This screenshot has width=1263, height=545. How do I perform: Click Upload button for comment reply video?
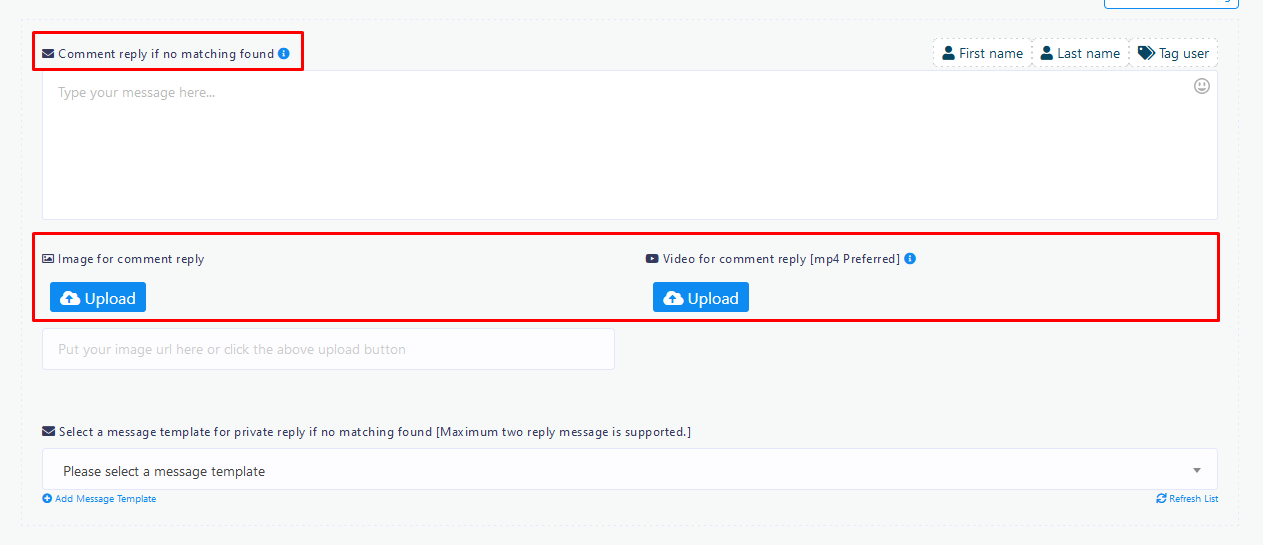coord(701,298)
